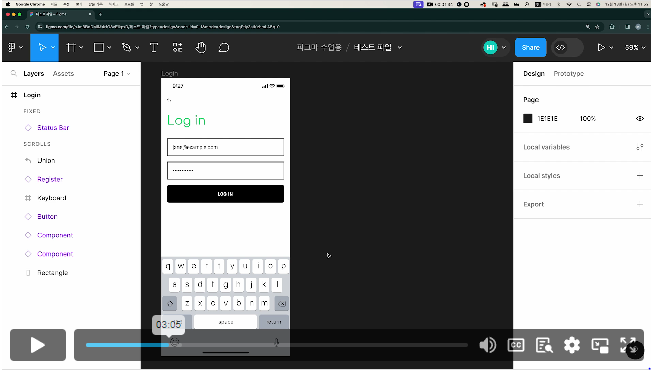Click the Share button
The width and height of the screenshot is (651, 370).
tap(531, 48)
